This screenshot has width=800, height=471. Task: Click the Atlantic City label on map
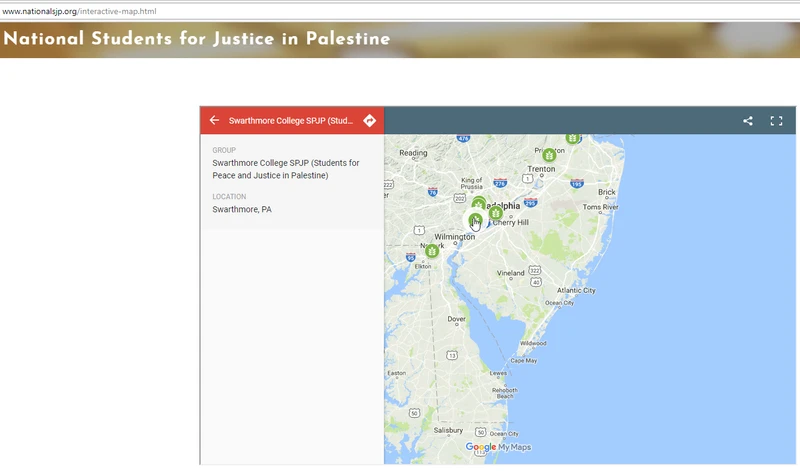pyautogui.click(x=576, y=290)
